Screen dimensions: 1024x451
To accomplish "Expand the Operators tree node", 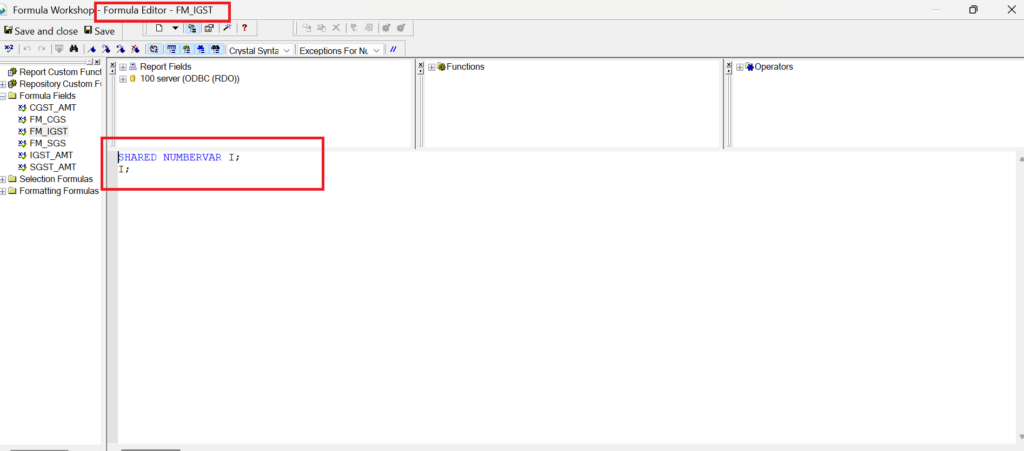I will pos(739,67).
